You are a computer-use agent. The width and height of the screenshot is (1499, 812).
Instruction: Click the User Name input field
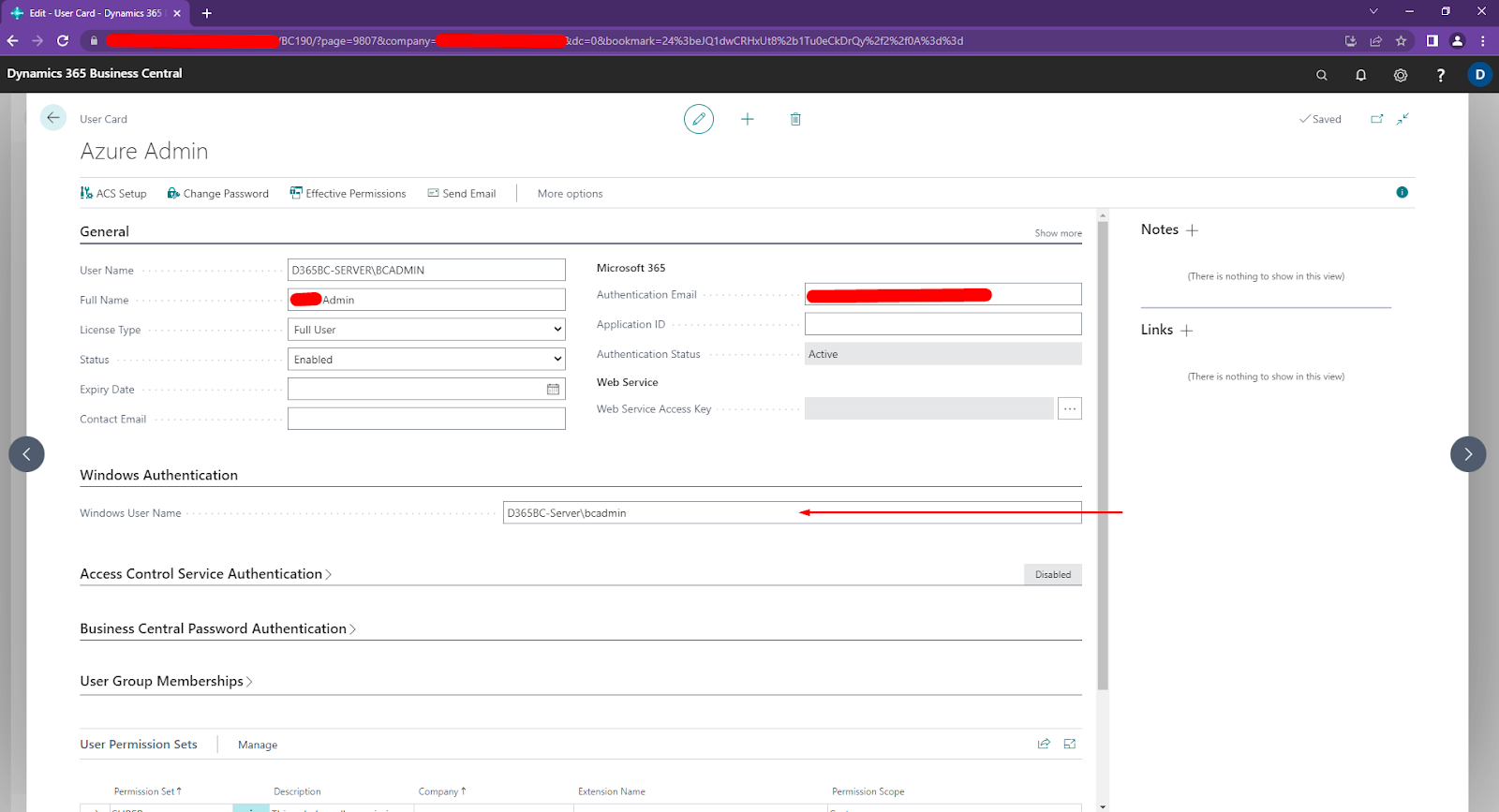pyautogui.click(x=426, y=270)
